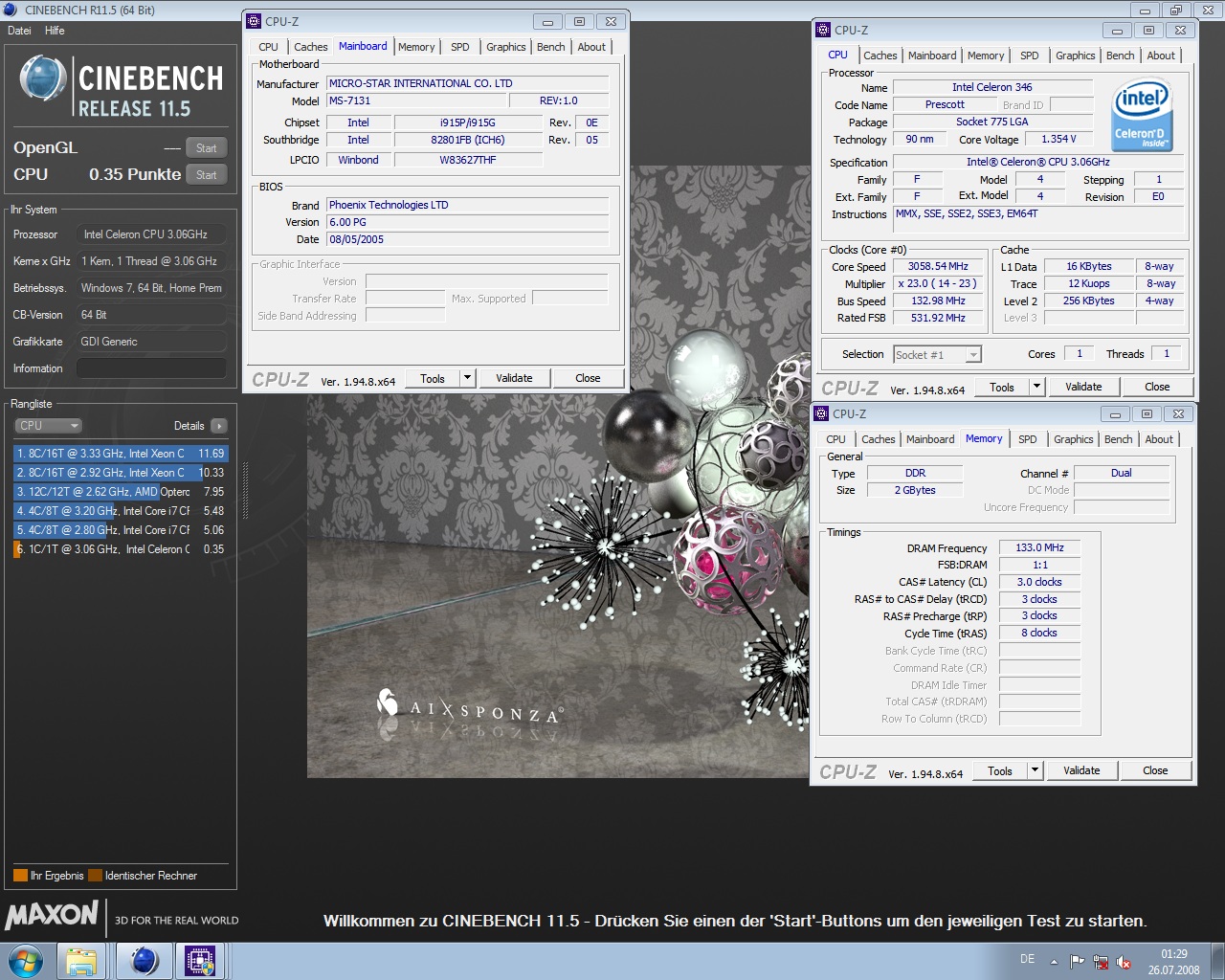The height and width of the screenshot is (980, 1225).
Task: Open Tools dropdown arrow in CPU window
Action: [1036, 387]
